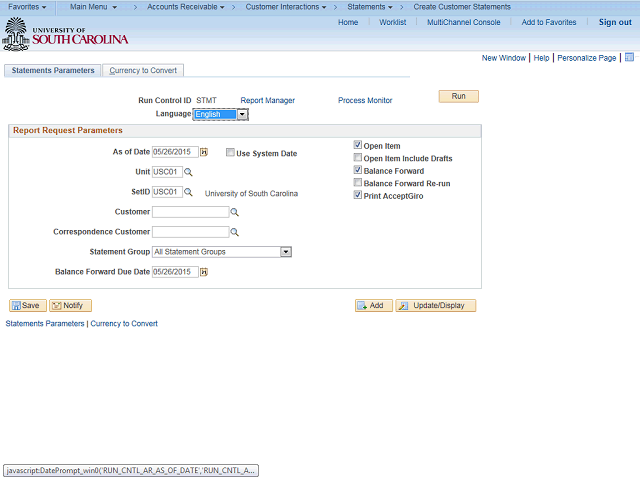
Task: Expand the Statements breadcrumb menu
Action: pos(370,7)
